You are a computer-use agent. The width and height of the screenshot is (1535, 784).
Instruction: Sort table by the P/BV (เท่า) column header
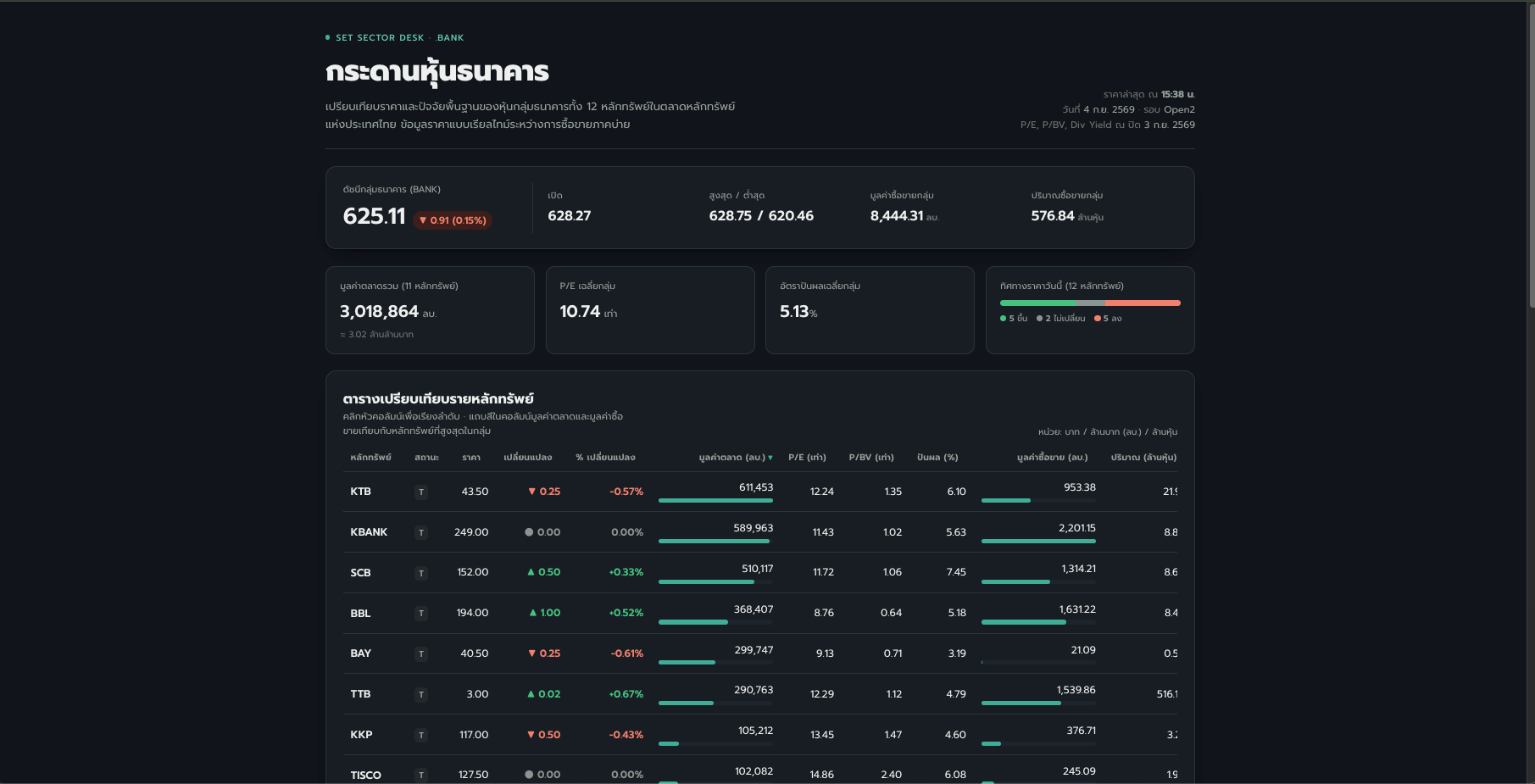[871, 458]
